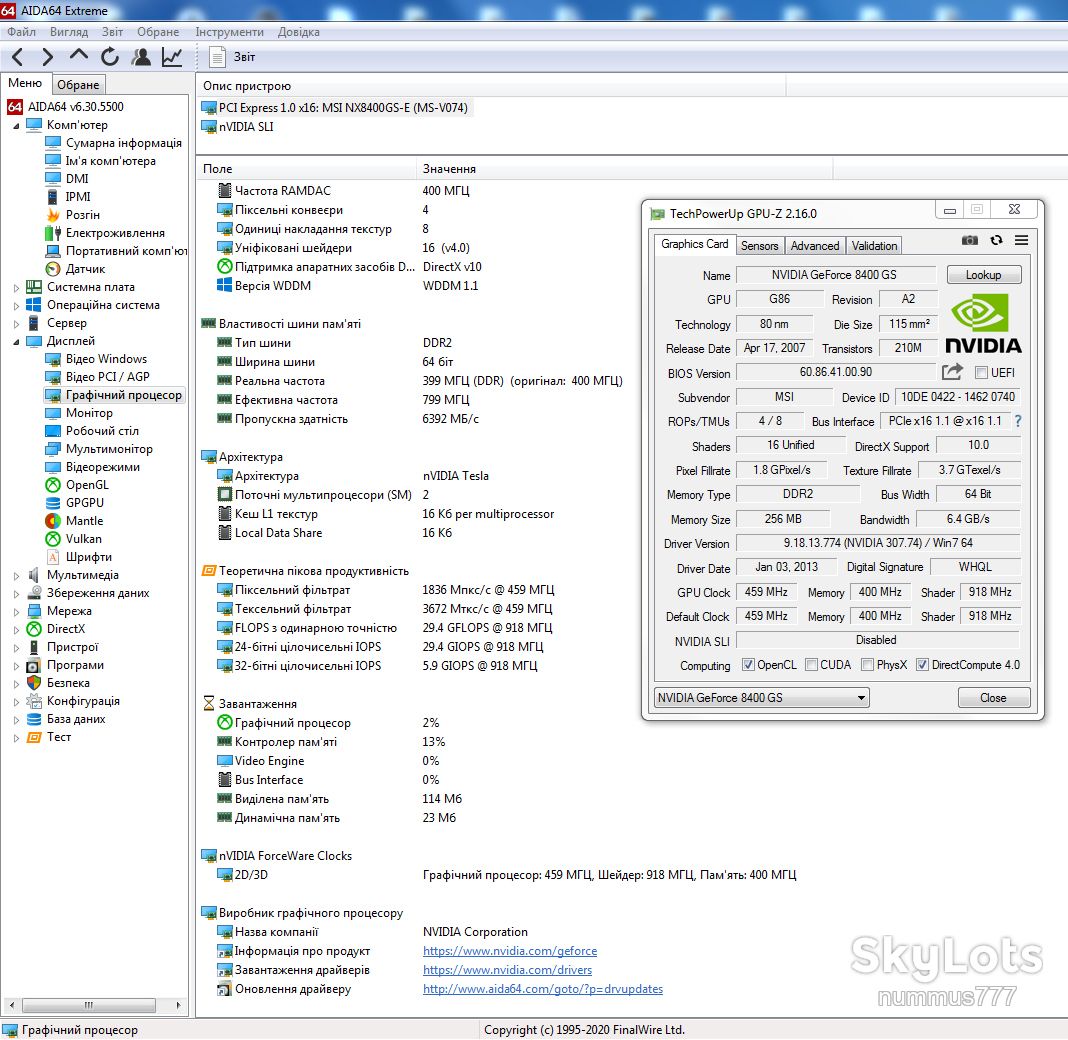Screen dimensions: 1068x1040
Task: Open the graph chart toolbar icon
Action: point(172,57)
